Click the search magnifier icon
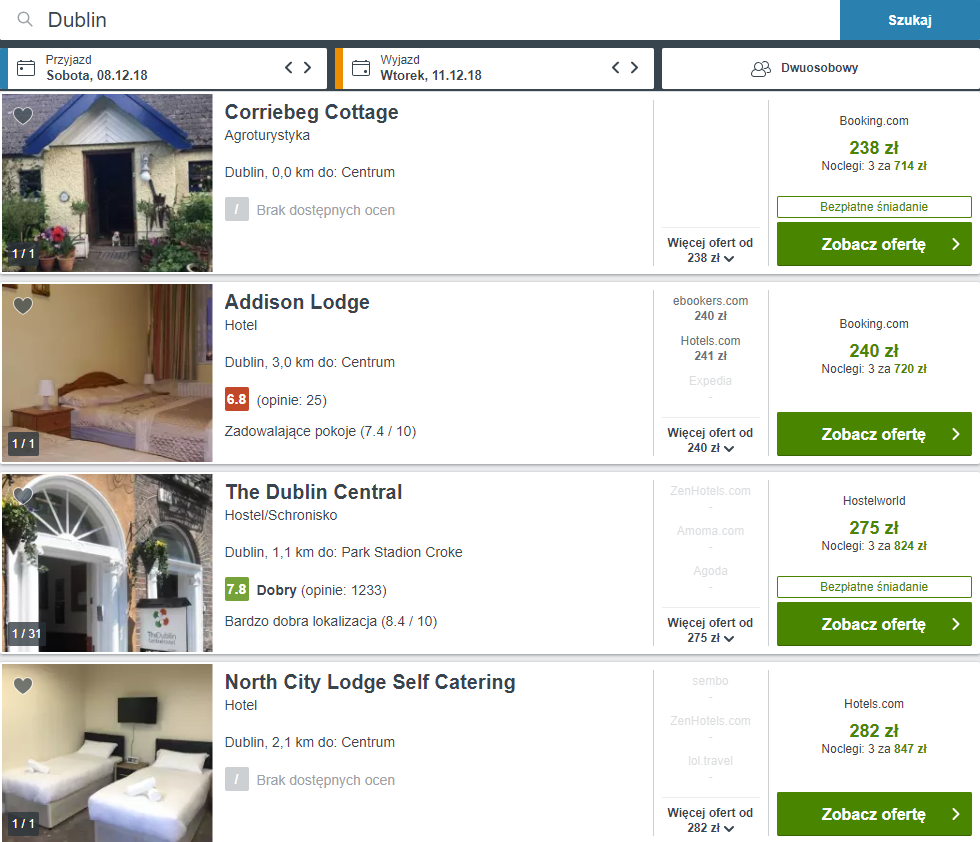 [24, 19]
